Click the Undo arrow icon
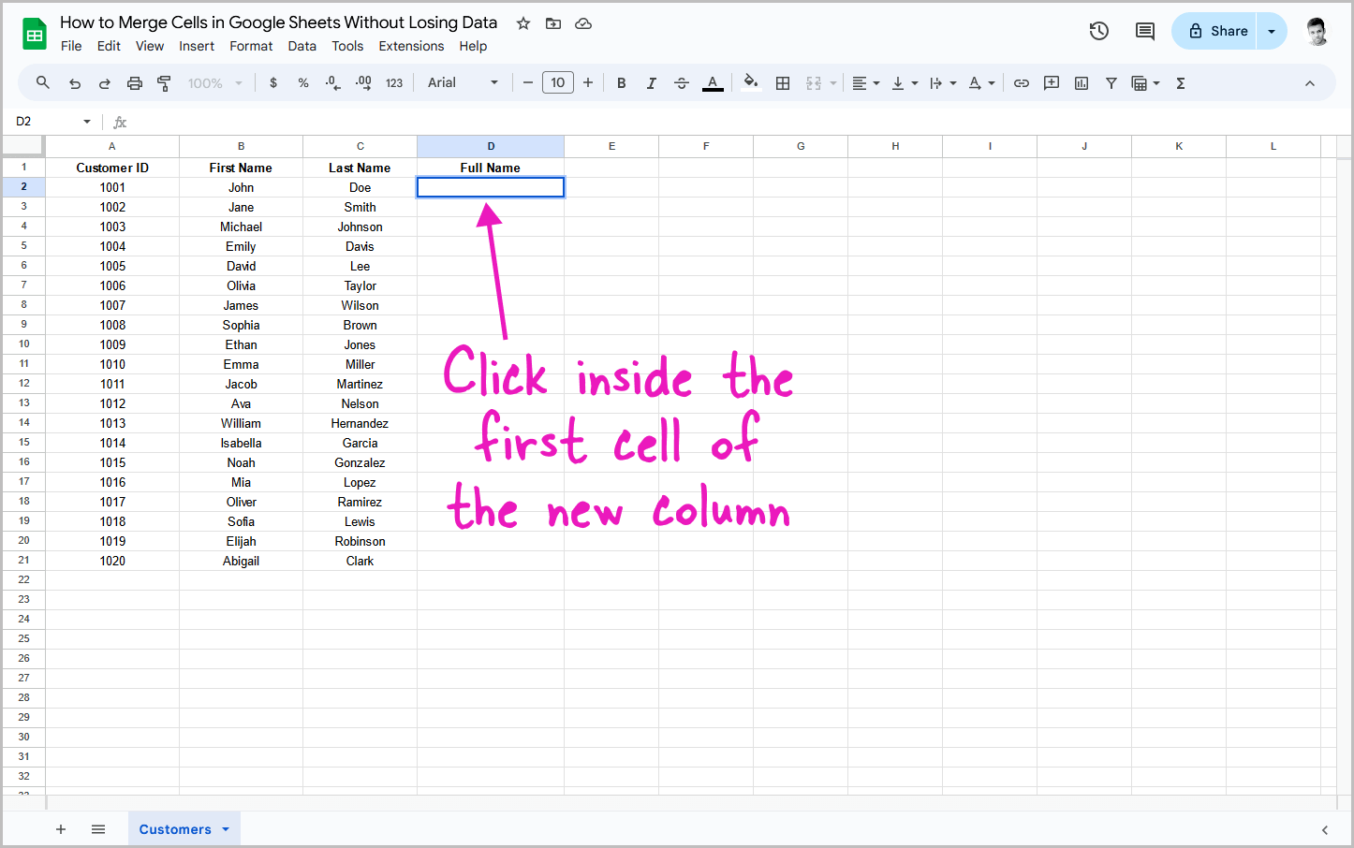The height and width of the screenshot is (848, 1354). tap(74, 83)
